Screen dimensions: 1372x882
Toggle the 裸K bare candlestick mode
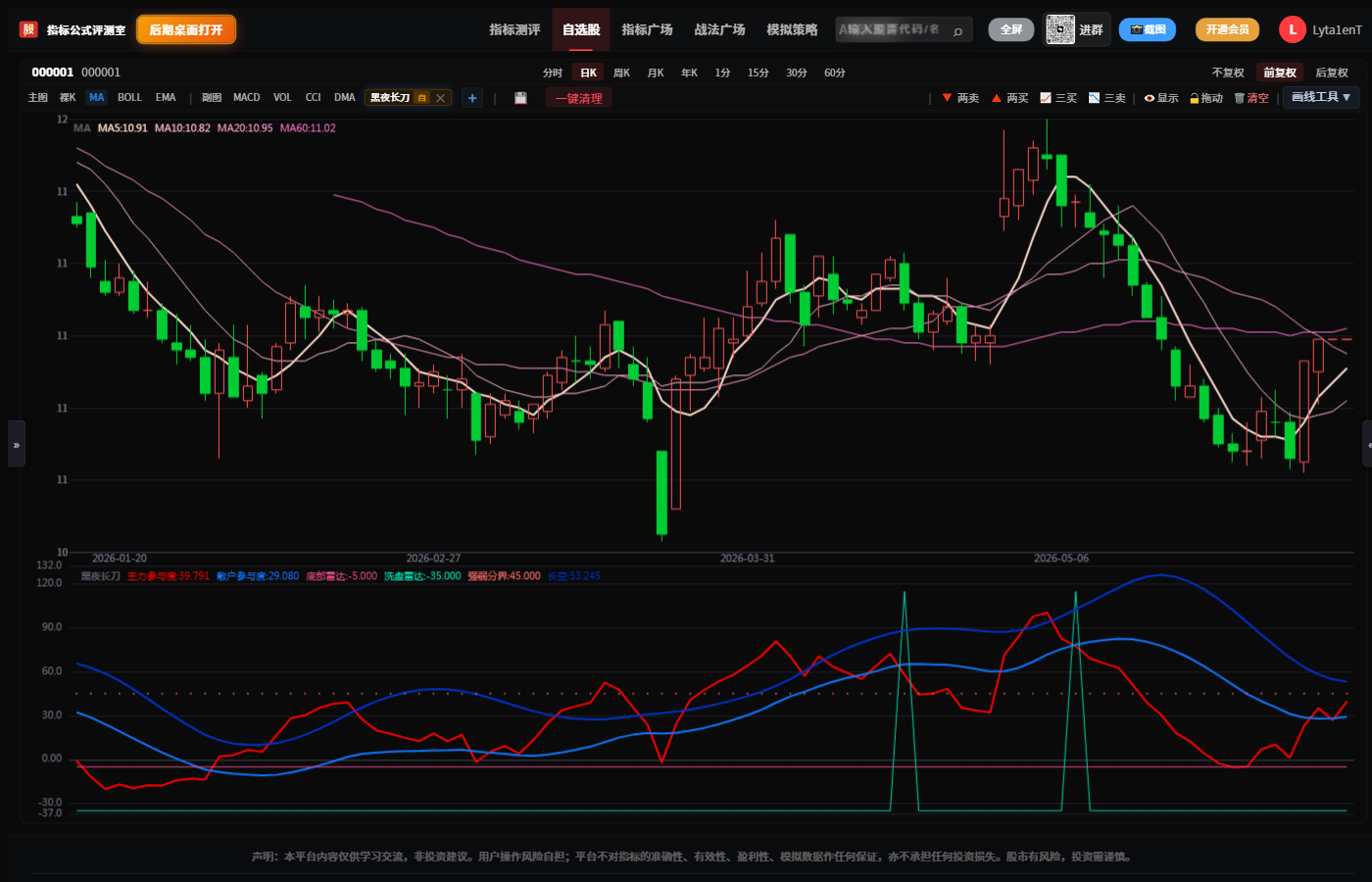tap(68, 98)
